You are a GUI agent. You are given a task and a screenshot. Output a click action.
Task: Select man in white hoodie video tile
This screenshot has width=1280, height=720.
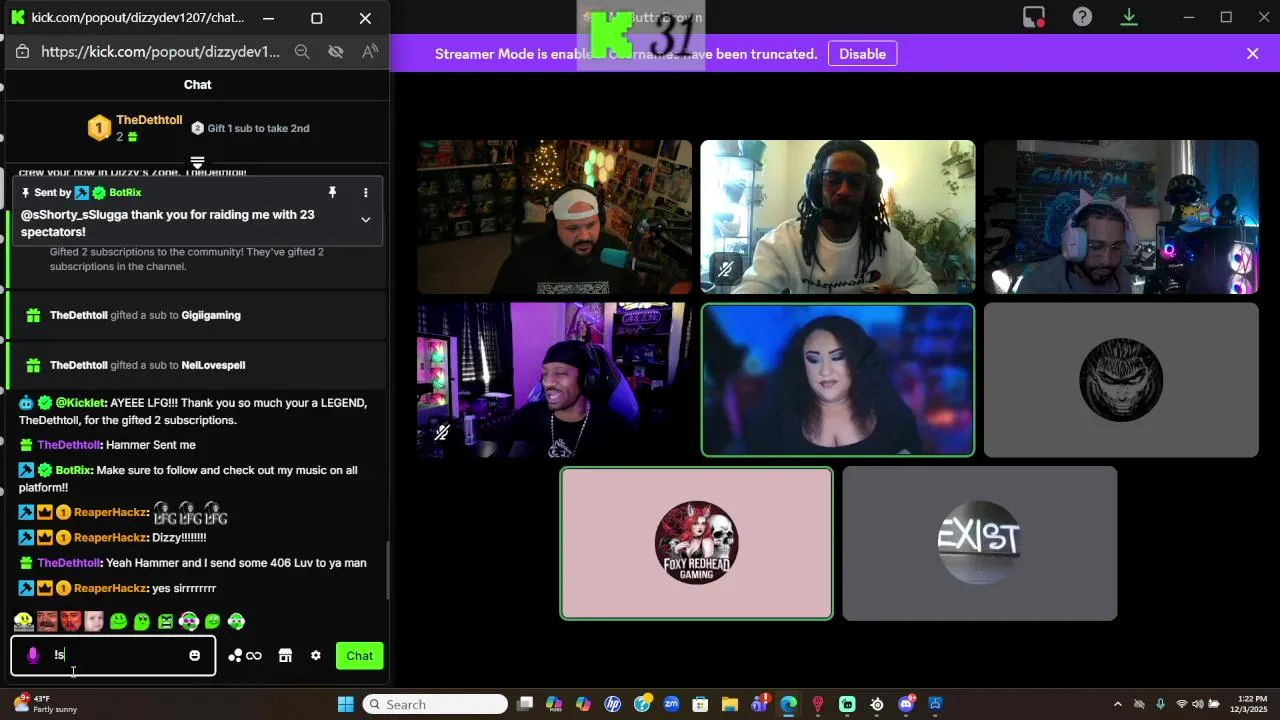(x=838, y=217)
